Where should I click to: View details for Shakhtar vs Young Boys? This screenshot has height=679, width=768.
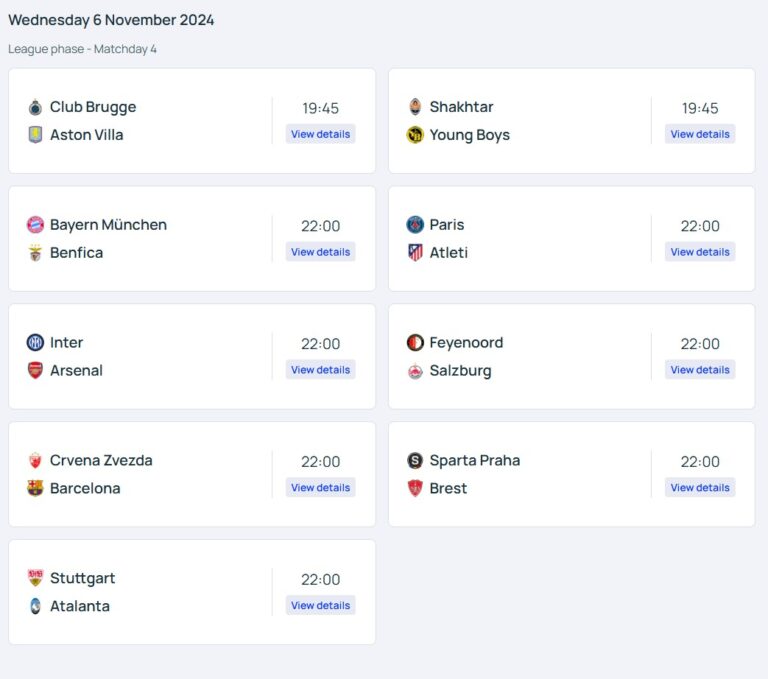point(700,134)
